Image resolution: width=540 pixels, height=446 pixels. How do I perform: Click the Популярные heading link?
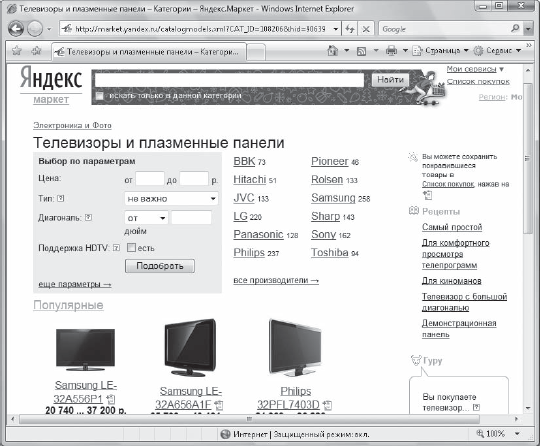(x=68, y=305)
